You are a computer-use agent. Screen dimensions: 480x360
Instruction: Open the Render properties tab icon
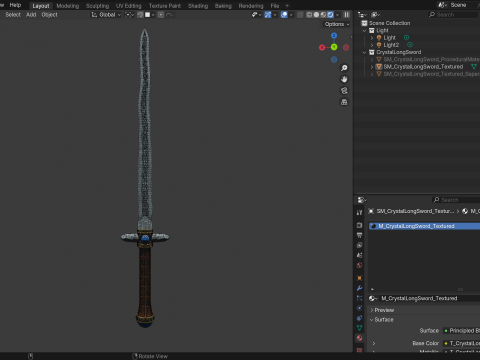[359, 225]
